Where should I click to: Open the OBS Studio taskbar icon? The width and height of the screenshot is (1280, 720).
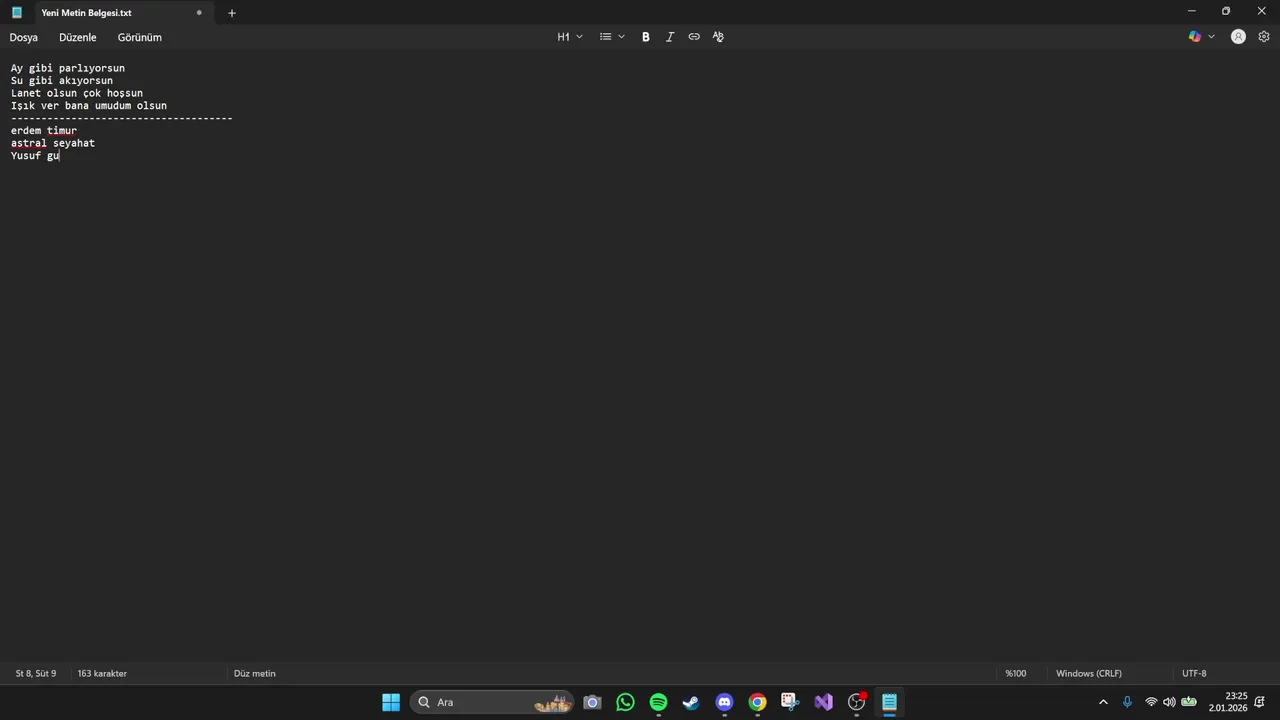[856, 702]
